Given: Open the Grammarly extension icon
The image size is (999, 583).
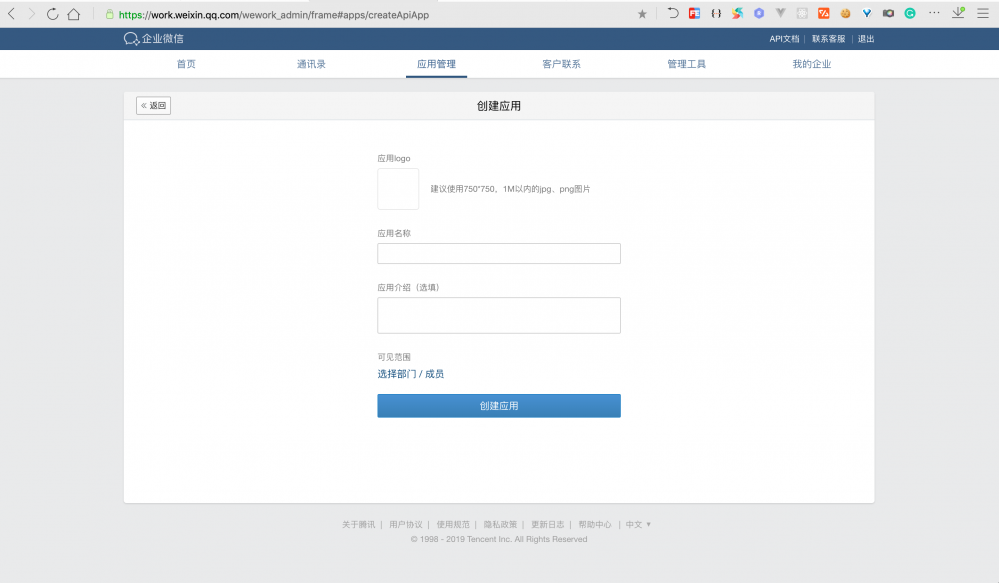Looking at the screenshot, I should (910, 13).
